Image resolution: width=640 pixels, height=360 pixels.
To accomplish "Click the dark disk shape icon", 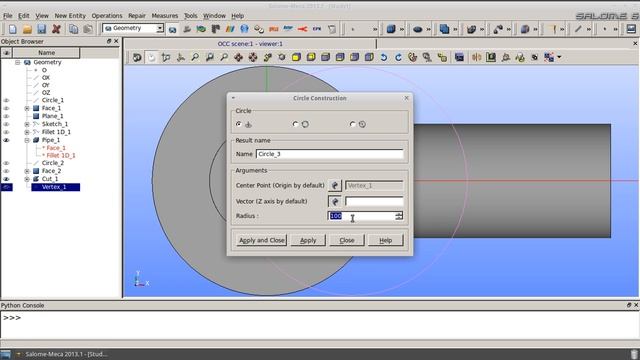I will click(417, 29).
